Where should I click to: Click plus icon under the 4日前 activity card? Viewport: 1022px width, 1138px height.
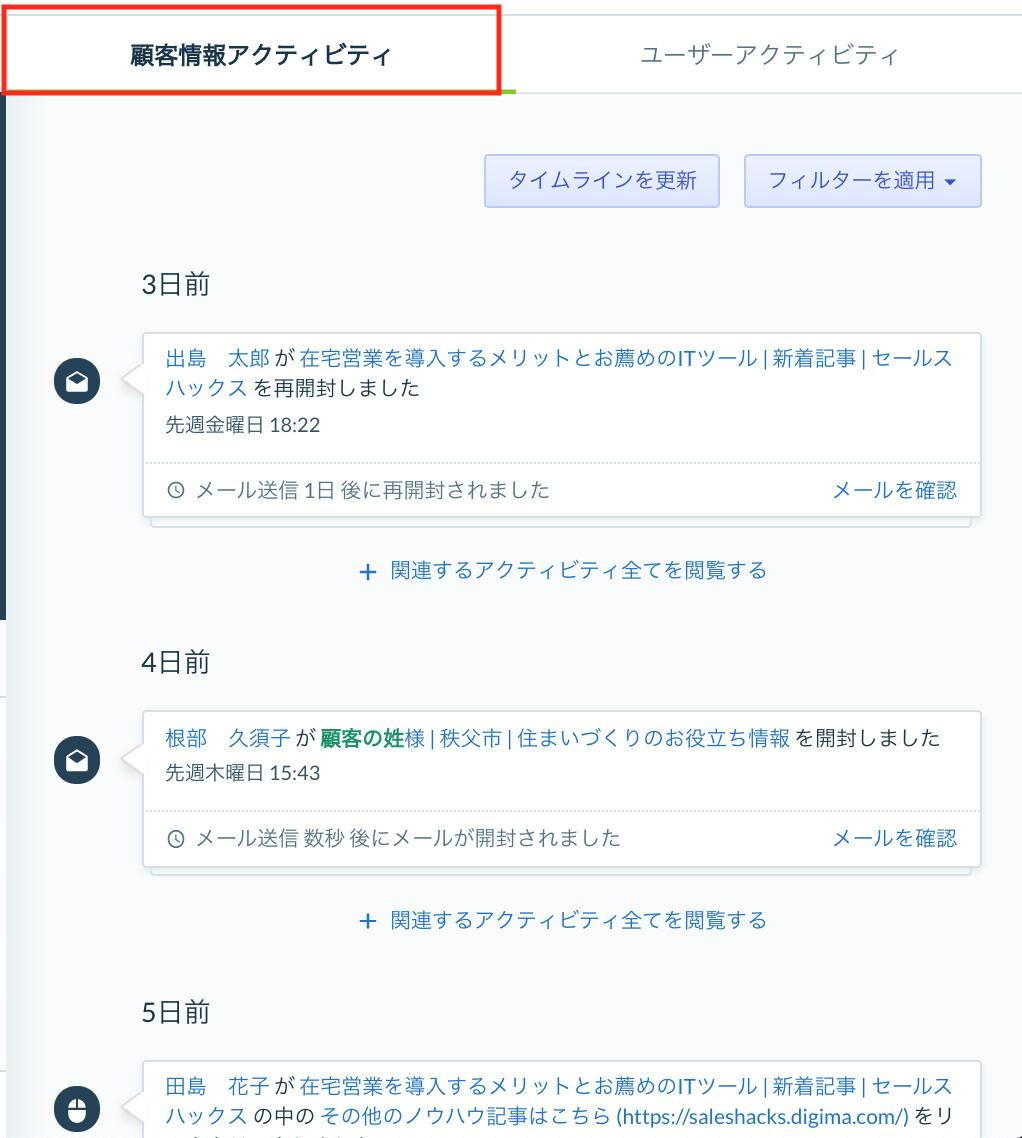tap(368, 921)
